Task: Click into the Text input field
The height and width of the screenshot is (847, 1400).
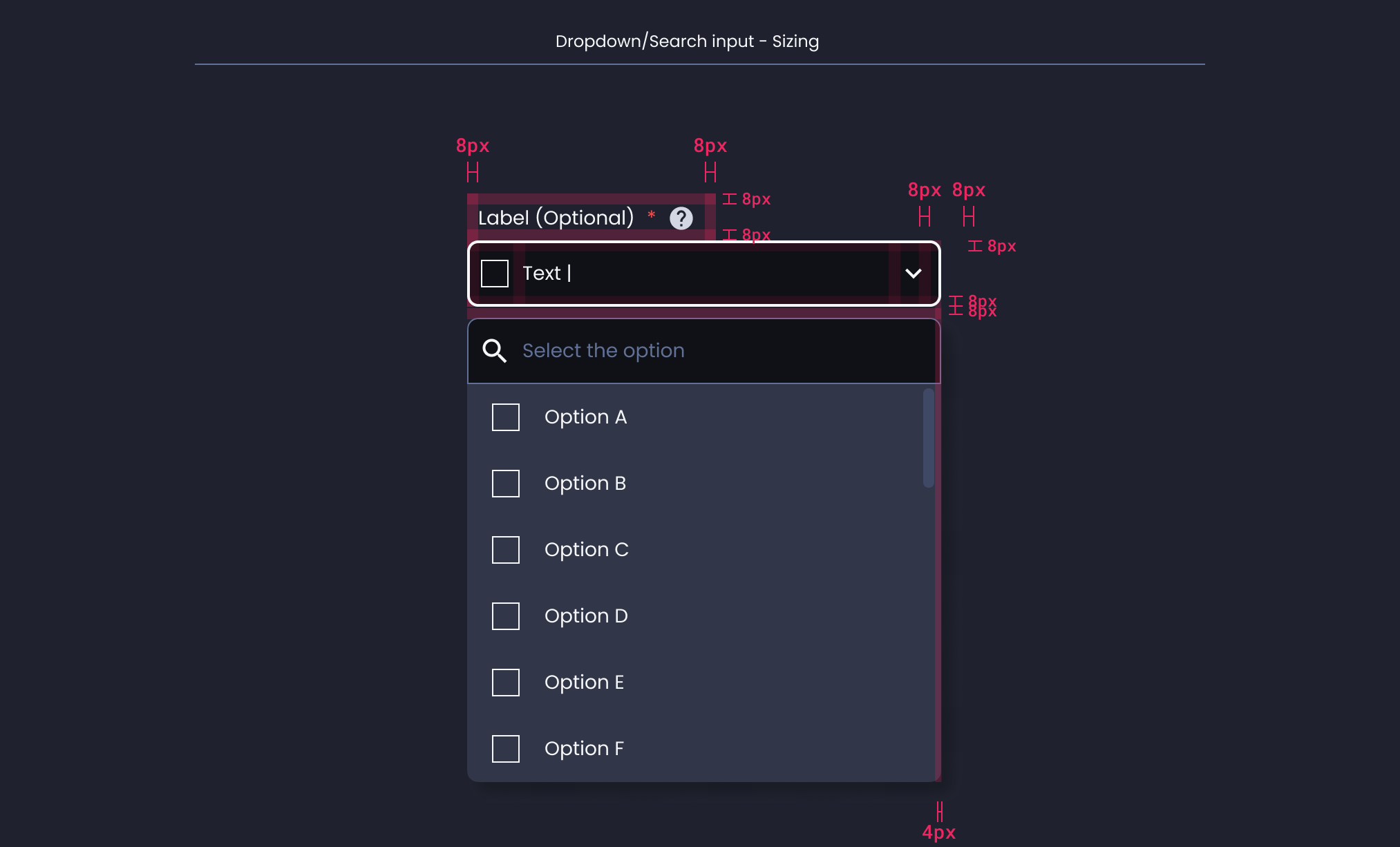Action: click(x=703, y=274)
